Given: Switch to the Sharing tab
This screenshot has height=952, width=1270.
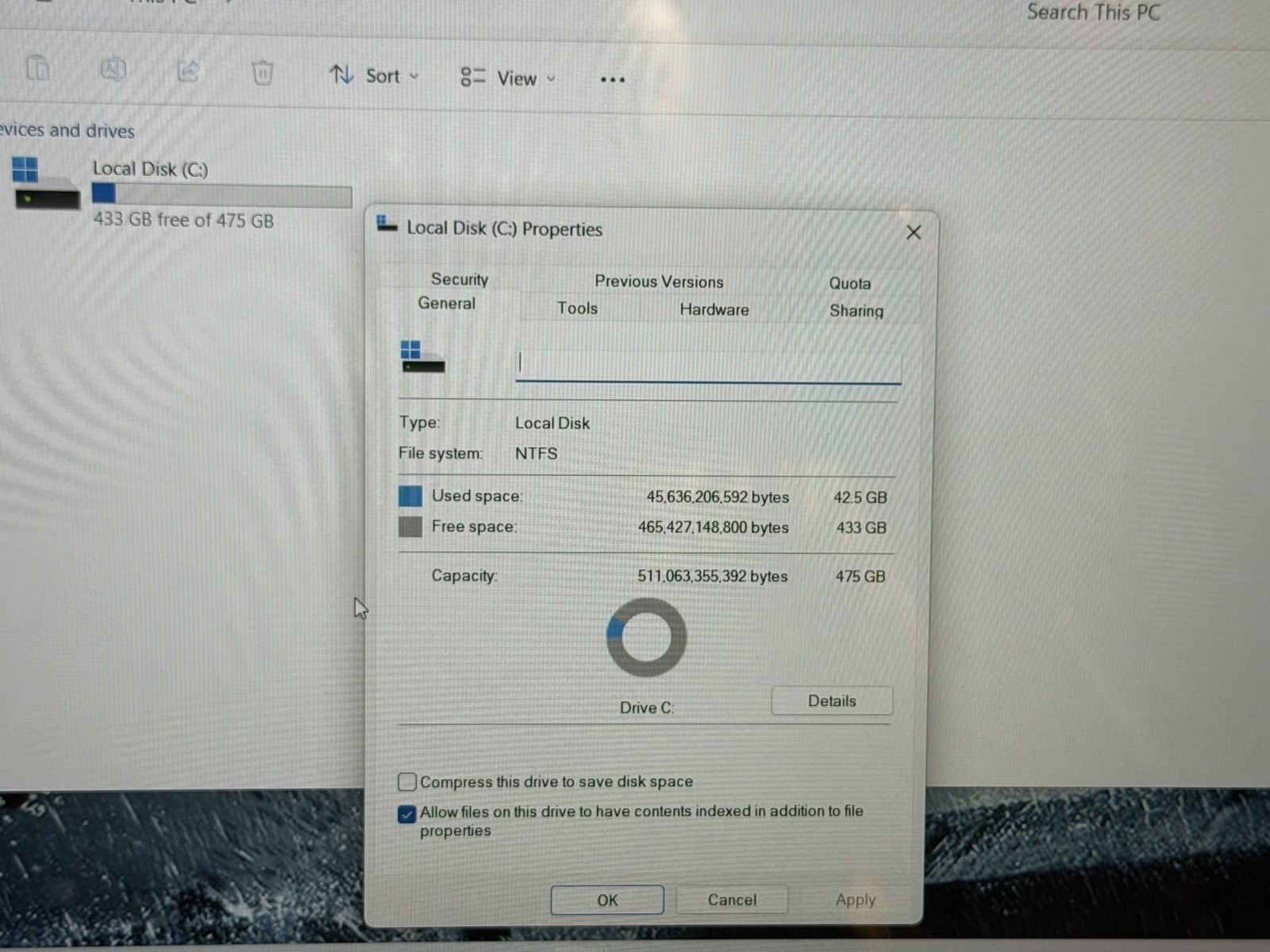Looking at the screenshot, I should pos(856,310).
